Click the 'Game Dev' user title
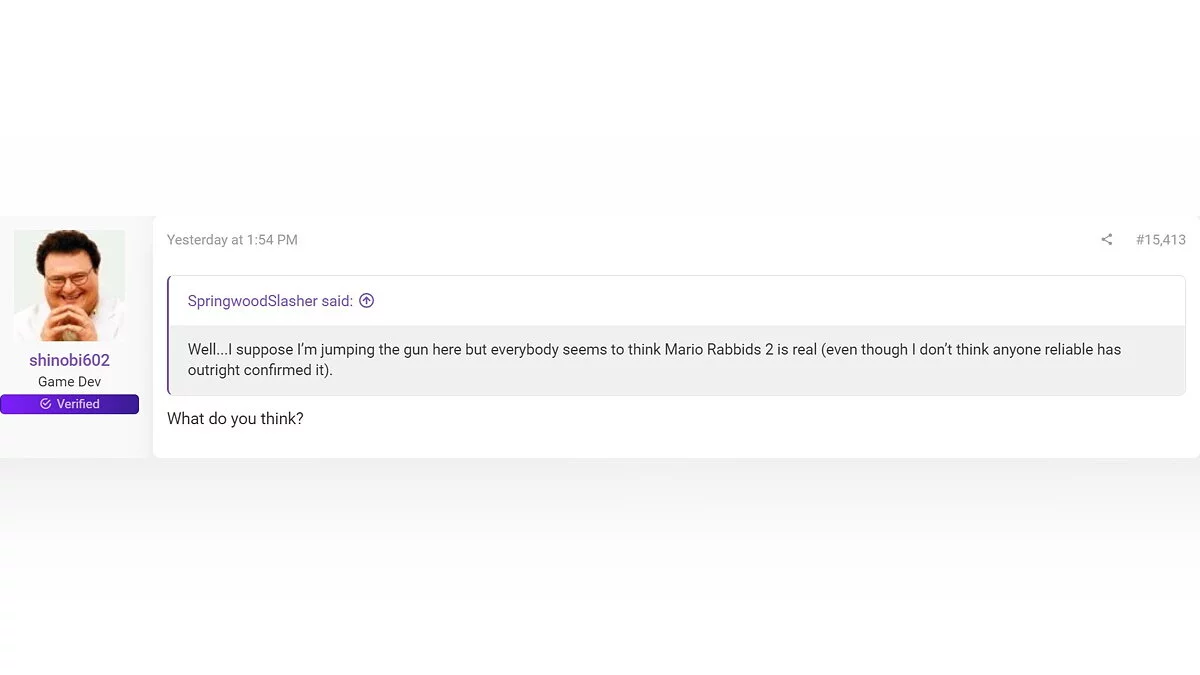1200x675 pixels. 69,382
